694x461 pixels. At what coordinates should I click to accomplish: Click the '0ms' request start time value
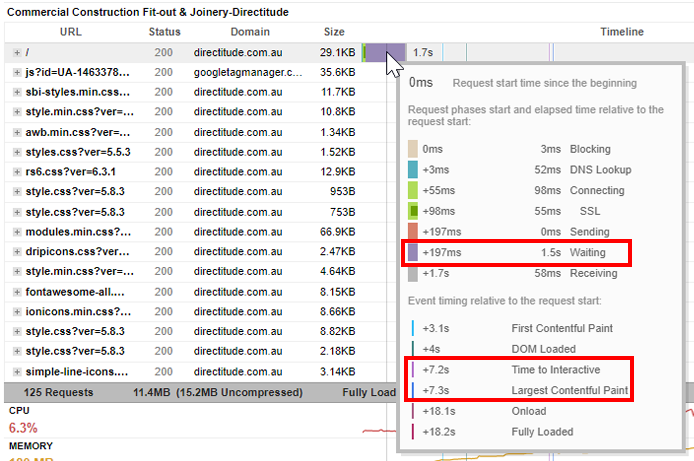pyautogui.click(x=421, y=83)
